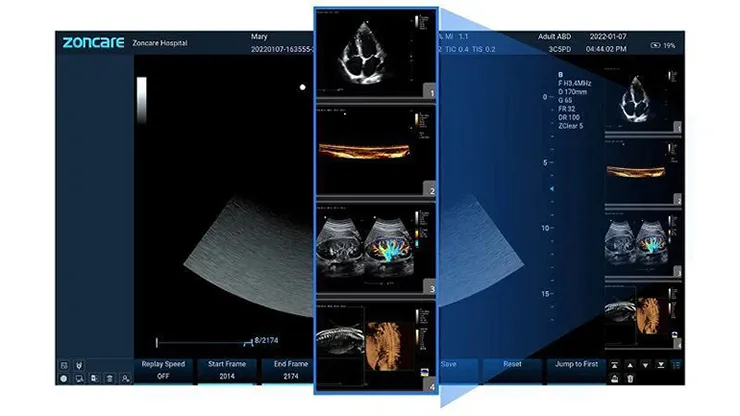Click the trash icon in right thumbnail controls
Screen dimensions: 740x416
[631, 378]
